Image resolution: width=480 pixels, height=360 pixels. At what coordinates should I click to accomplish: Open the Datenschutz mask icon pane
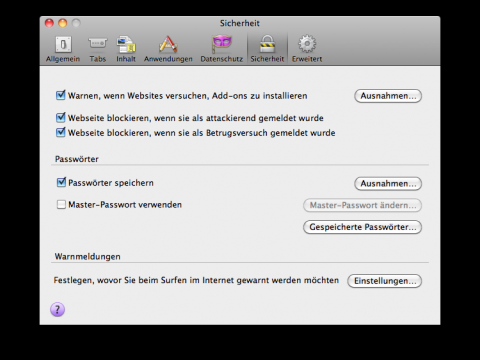coord(221,49)
